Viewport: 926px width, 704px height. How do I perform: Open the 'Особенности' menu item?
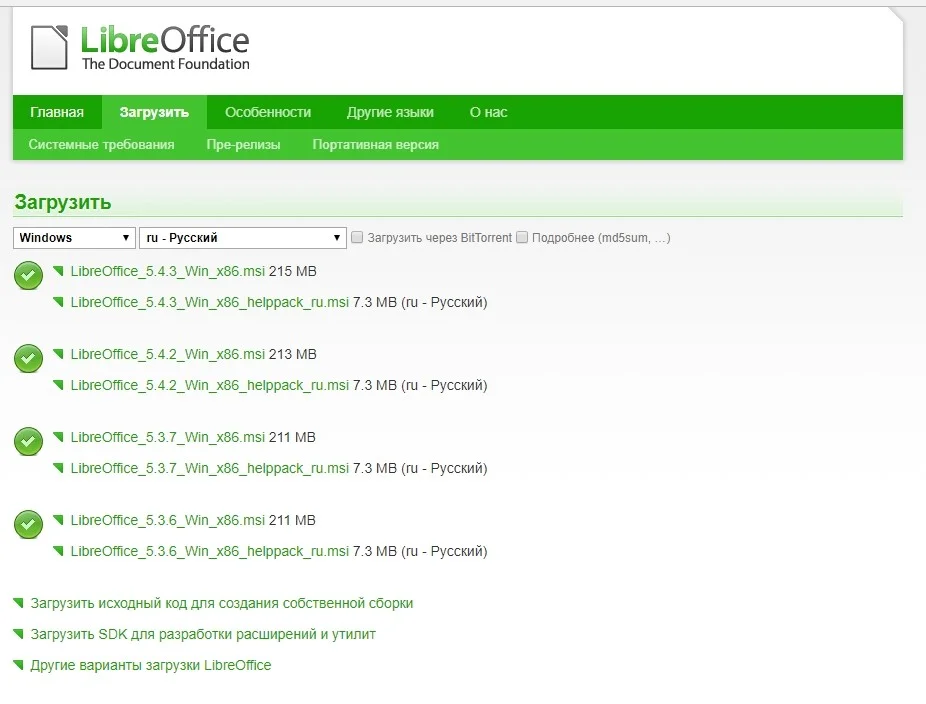click(x=268, y=112)
